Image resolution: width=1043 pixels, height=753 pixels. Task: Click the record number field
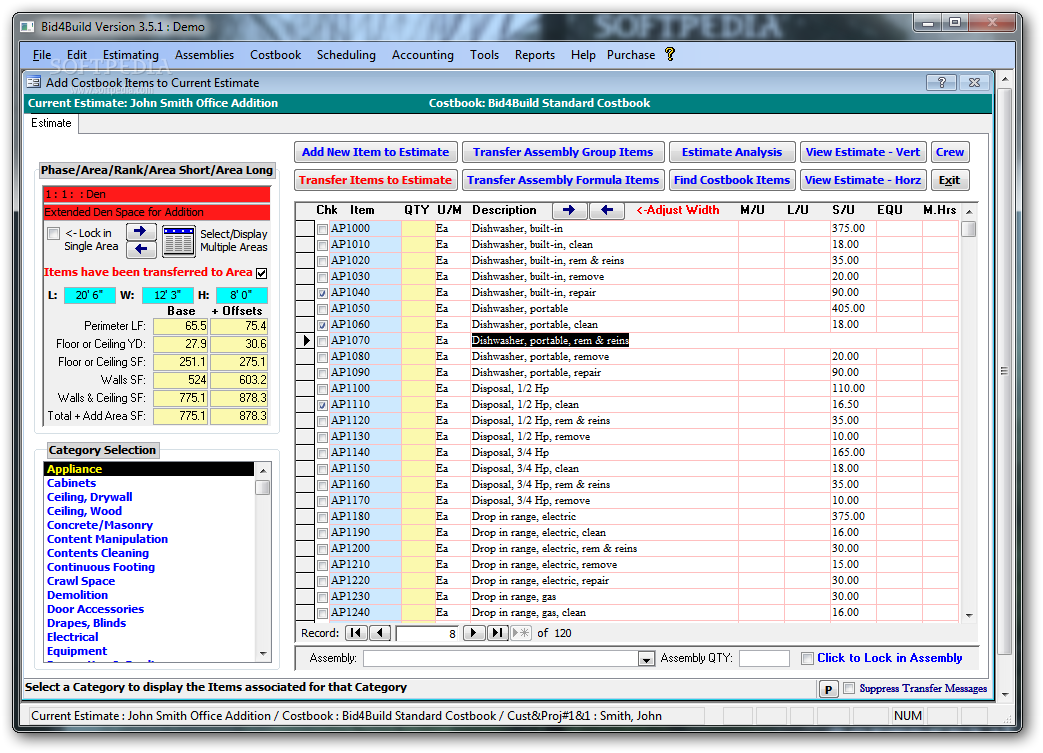tap(427, 633)
